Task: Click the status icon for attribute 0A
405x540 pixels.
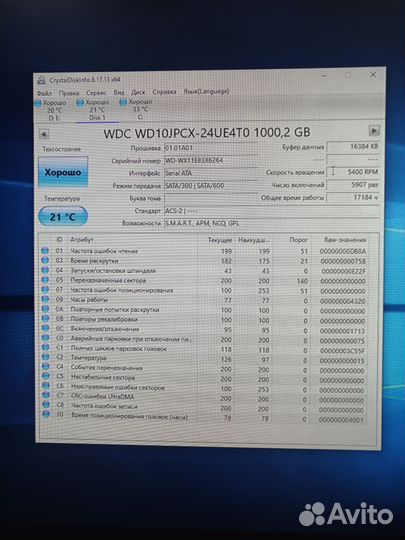Action: [x=45, y=309]
